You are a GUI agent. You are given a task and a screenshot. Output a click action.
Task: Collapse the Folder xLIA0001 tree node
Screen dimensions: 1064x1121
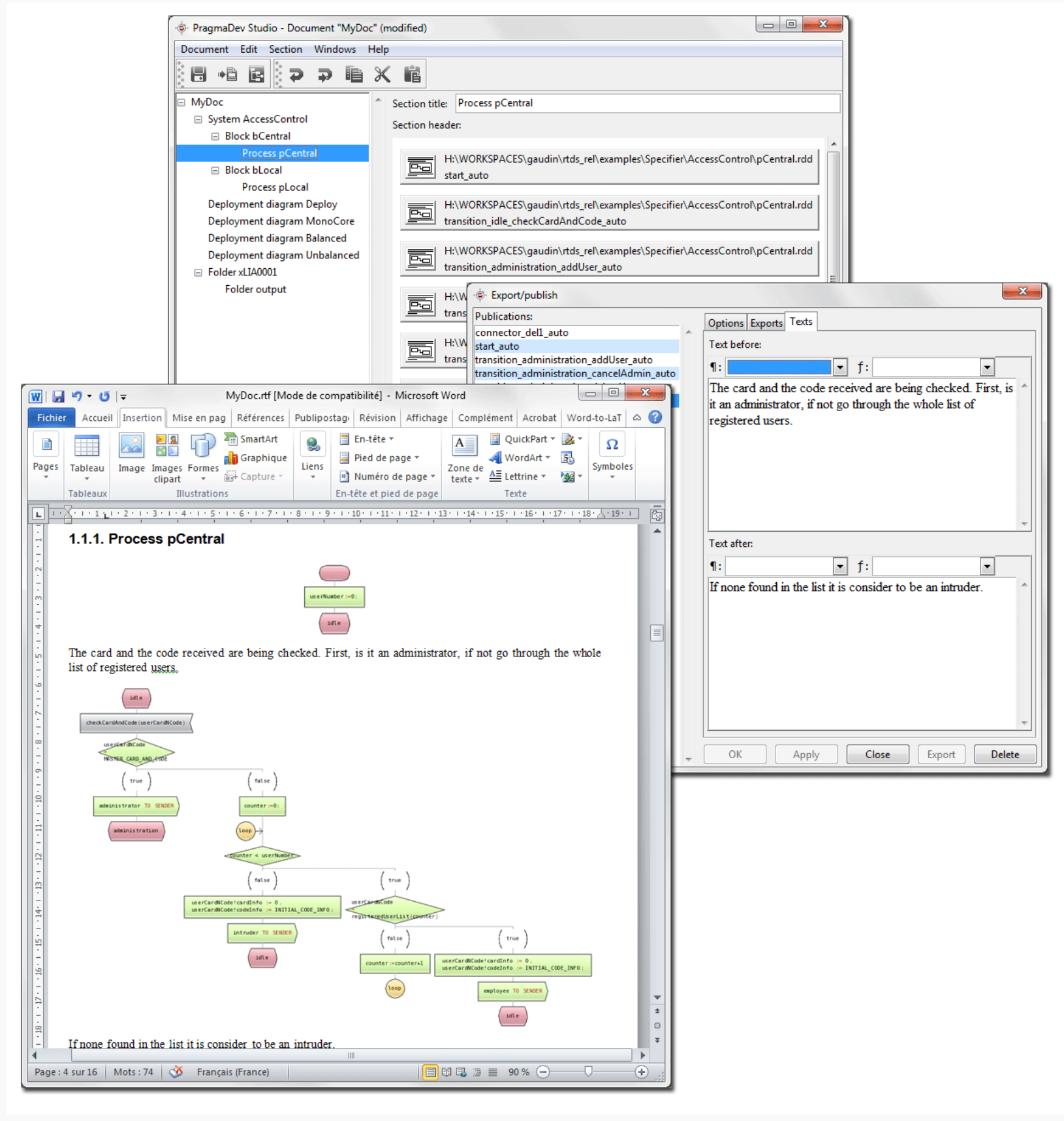pos(198,273)
